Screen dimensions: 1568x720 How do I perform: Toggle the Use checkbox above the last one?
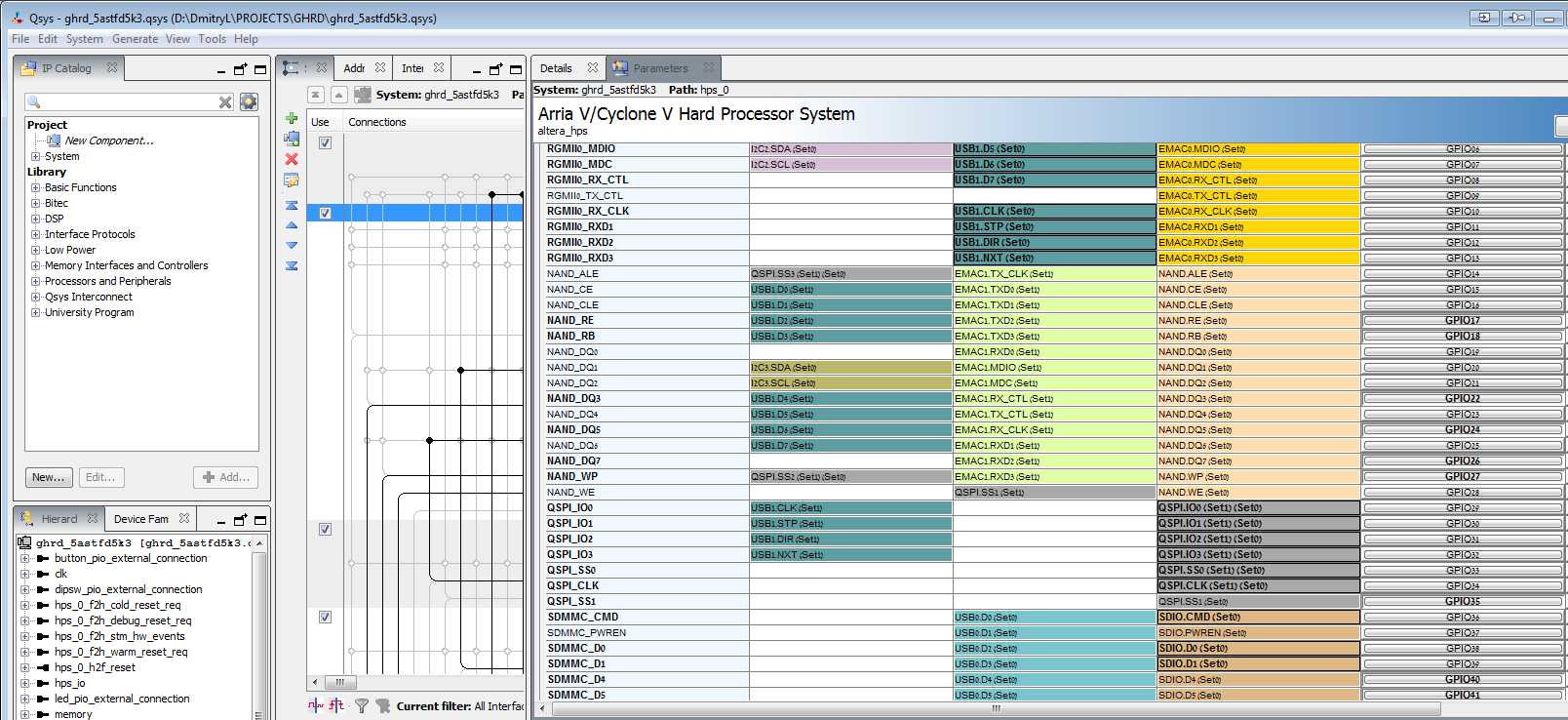pyautogui.click(x=325, y=529)
